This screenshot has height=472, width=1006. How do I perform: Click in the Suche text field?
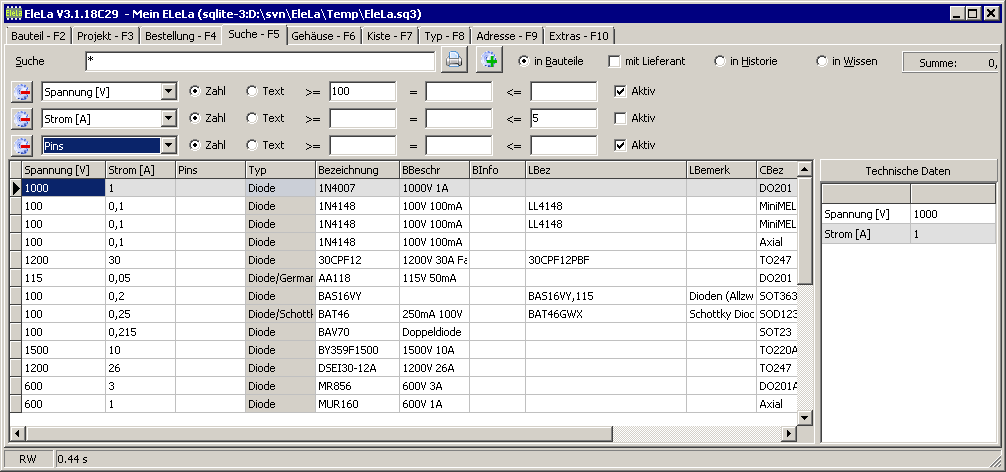260,62
